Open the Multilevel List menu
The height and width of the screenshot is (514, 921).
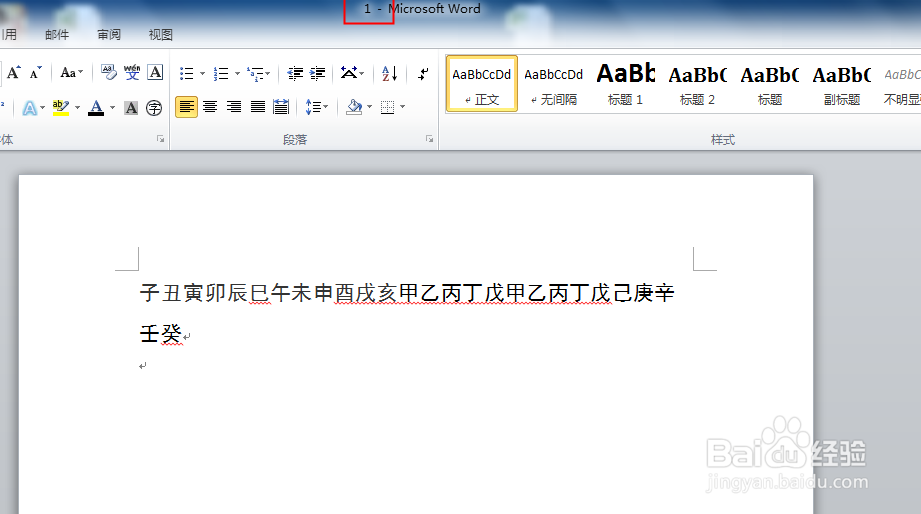258,73
